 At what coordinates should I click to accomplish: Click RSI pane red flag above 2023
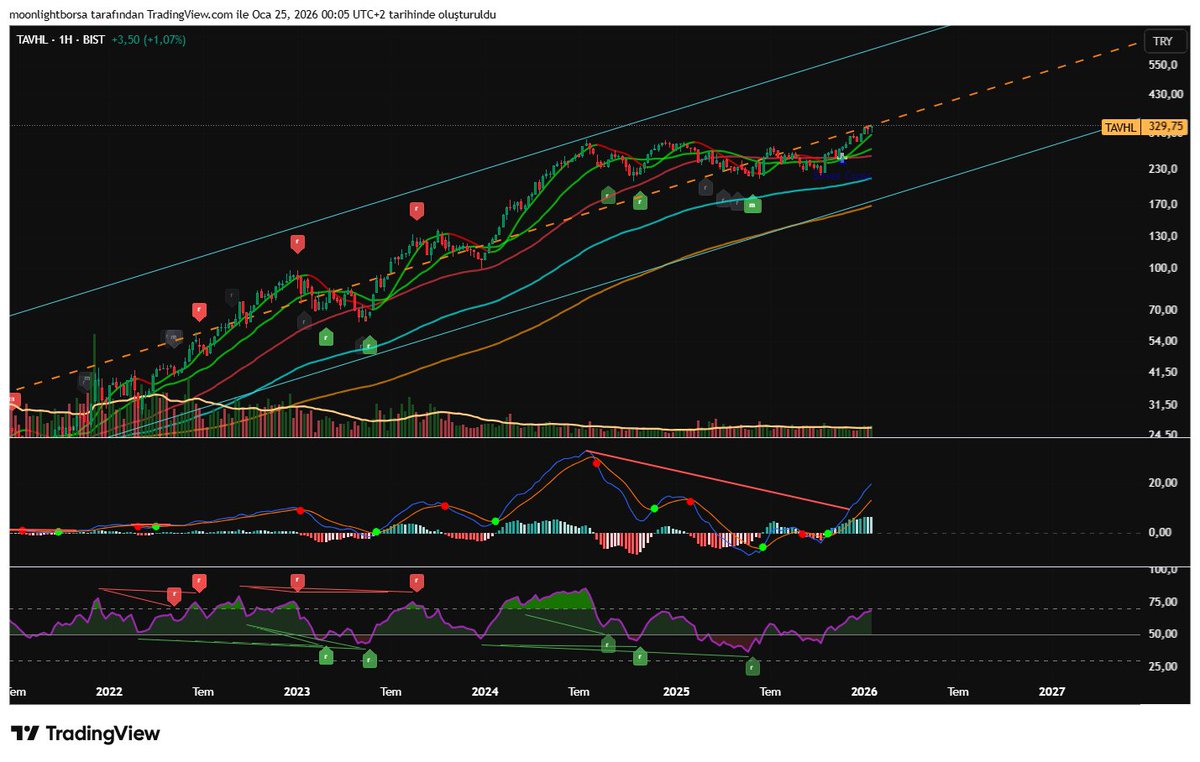297,581
